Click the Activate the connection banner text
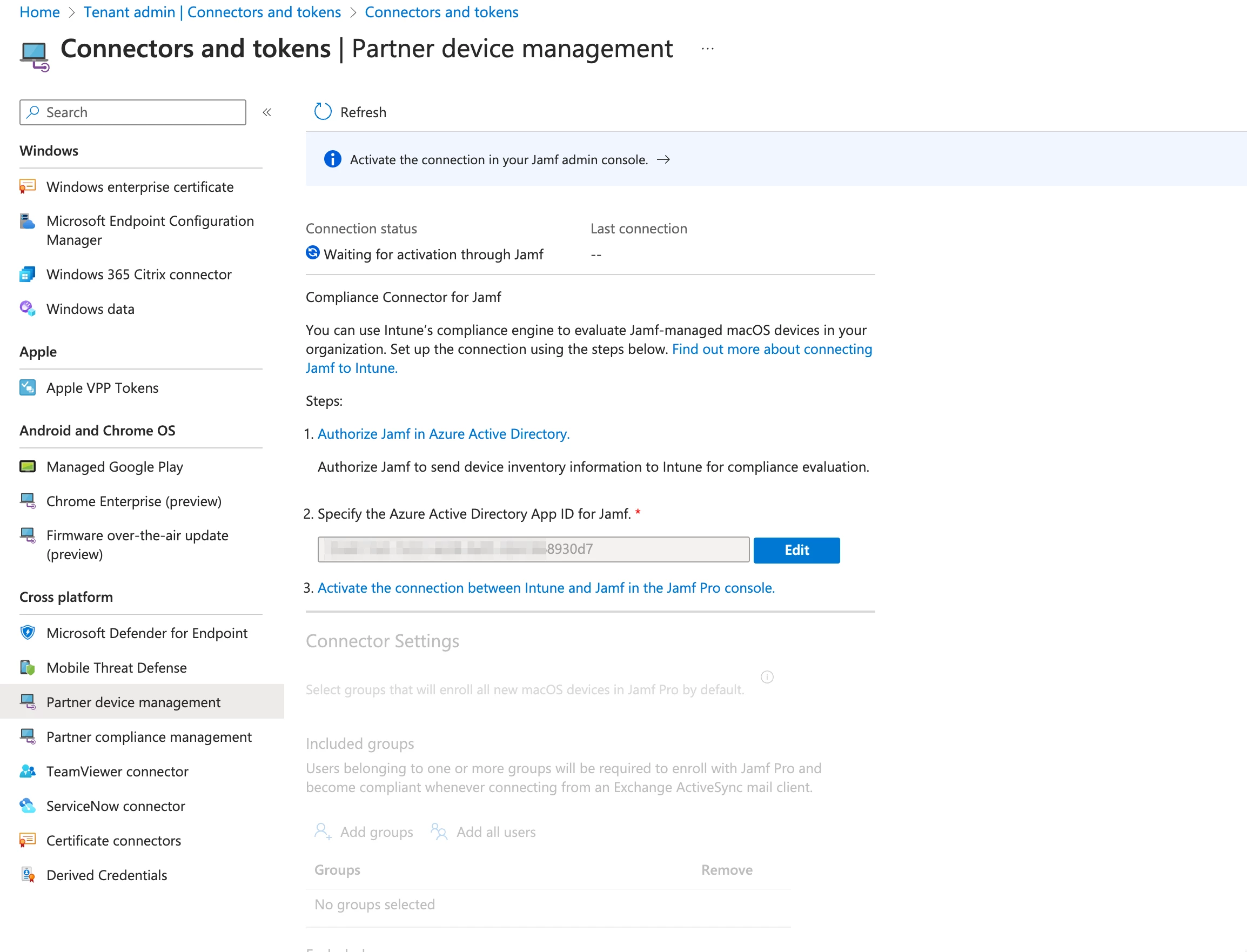 click(499, 160)
